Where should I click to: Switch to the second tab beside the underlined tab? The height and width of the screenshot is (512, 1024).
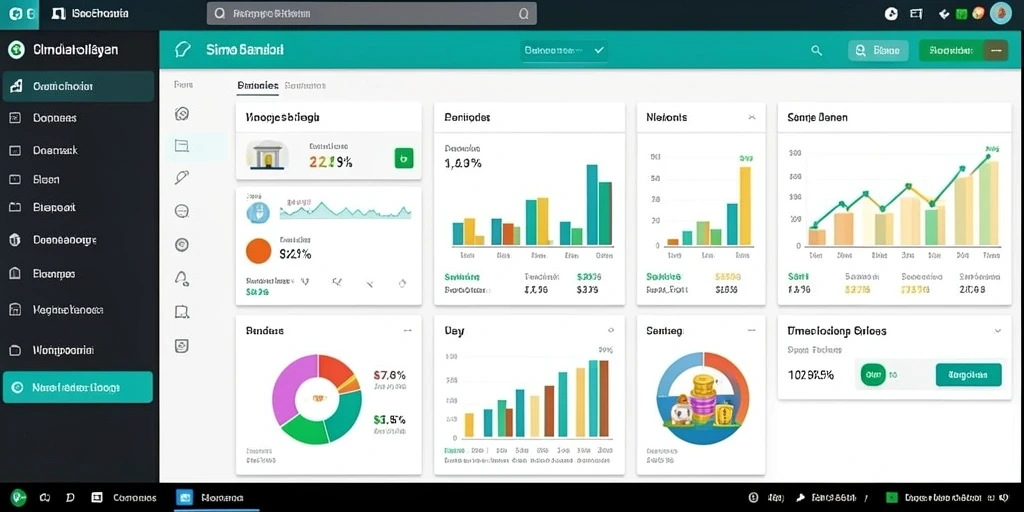click(305, 86)
